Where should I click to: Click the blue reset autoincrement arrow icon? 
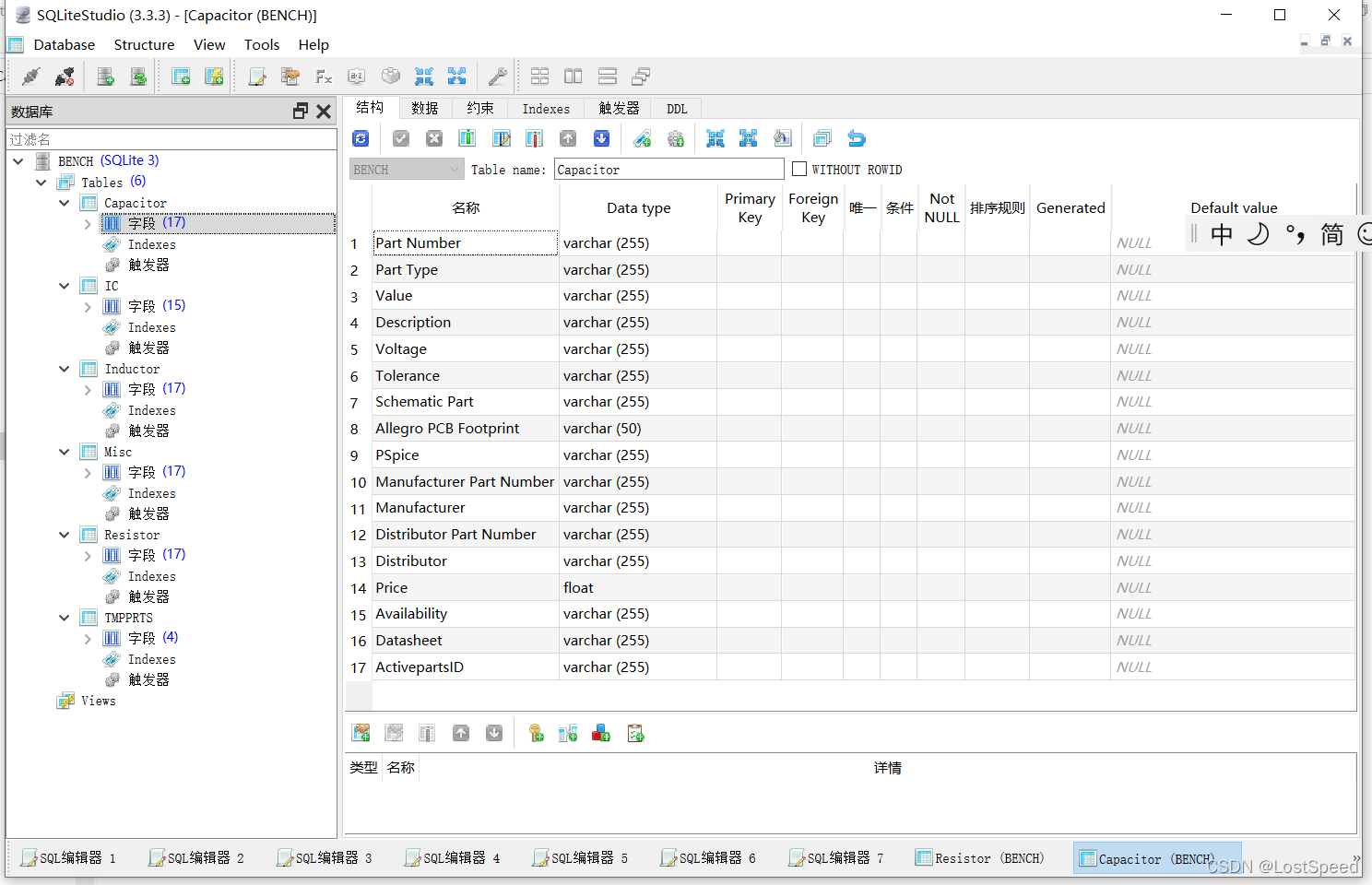pyautogui.click(x=857, y=138)
